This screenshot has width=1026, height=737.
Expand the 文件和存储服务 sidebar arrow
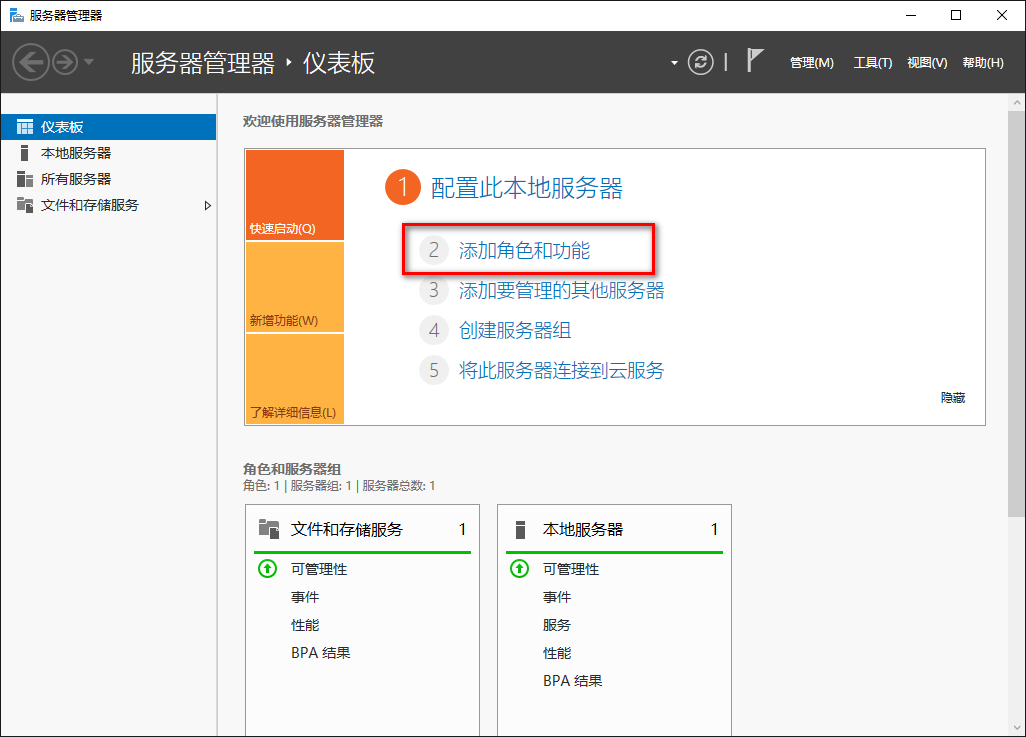pos(207,206)
